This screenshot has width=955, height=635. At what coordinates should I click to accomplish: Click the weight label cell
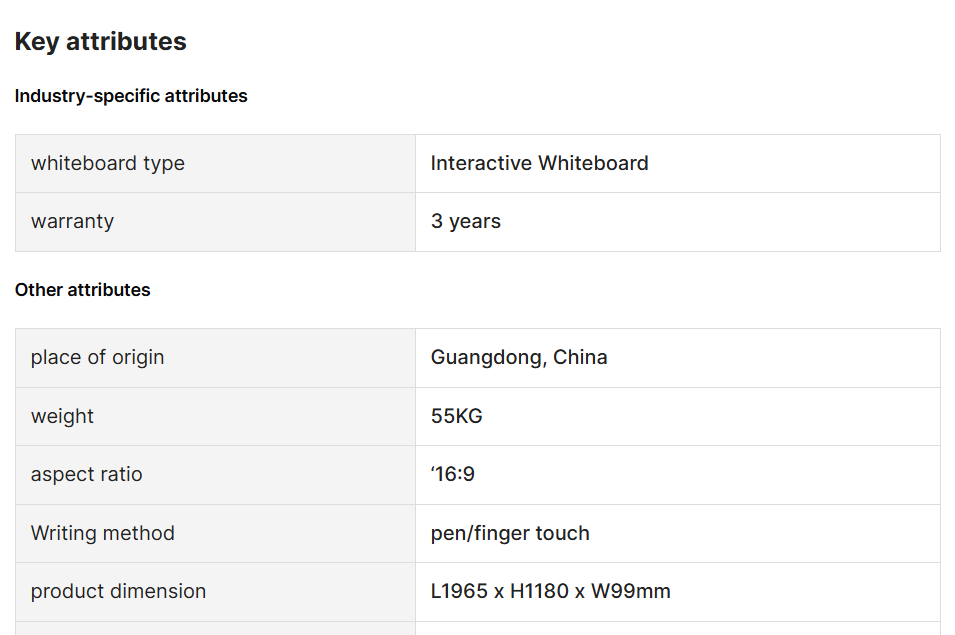pos(62,416)
